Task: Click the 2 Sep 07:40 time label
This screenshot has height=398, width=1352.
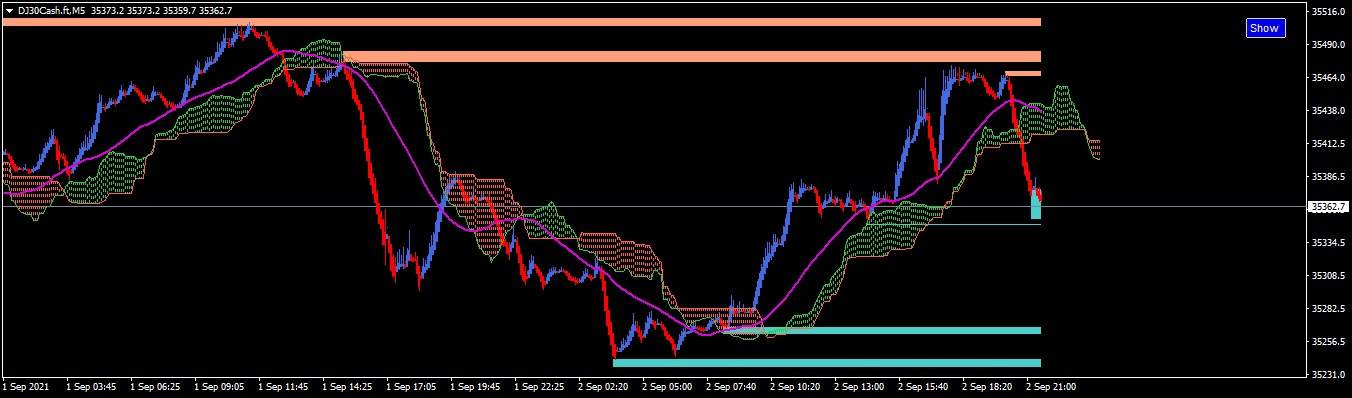Action: tap(732, 385)
